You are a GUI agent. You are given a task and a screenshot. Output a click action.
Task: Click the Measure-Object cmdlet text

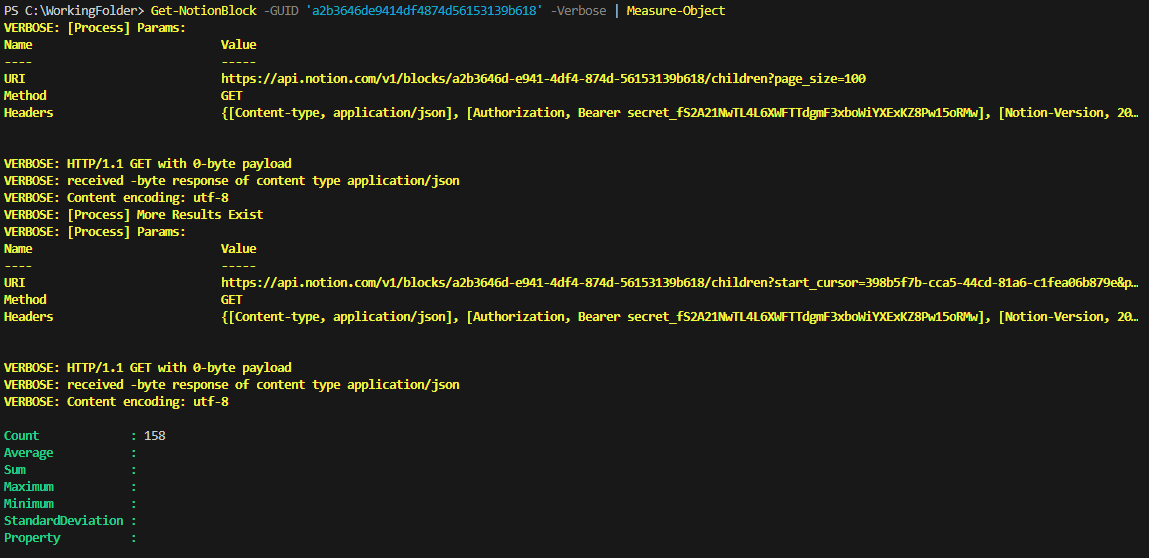[676, 11]
